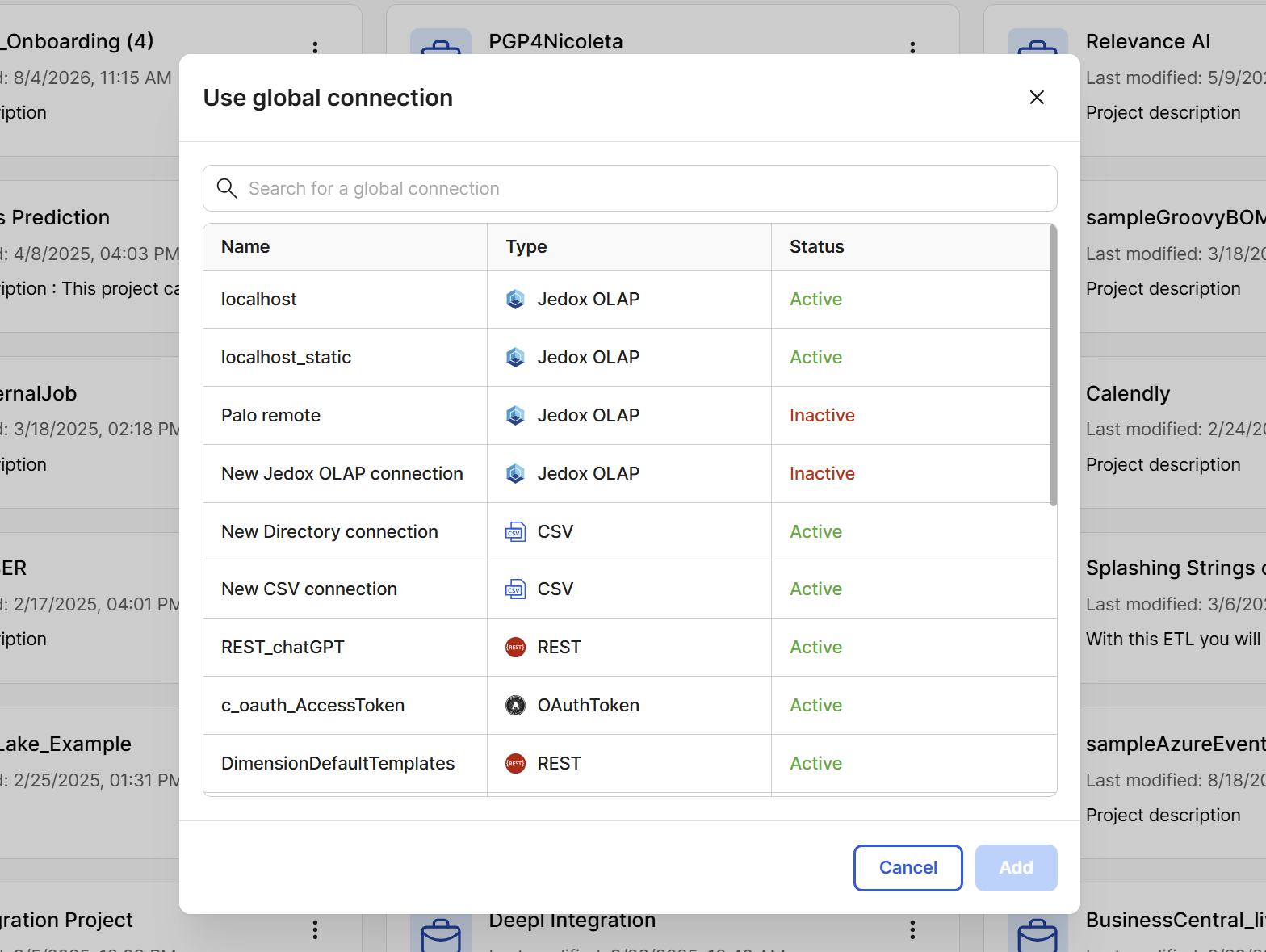Open Deepl Integration project title
Screen dimensions: 1266x952
[x=572, y=921]
